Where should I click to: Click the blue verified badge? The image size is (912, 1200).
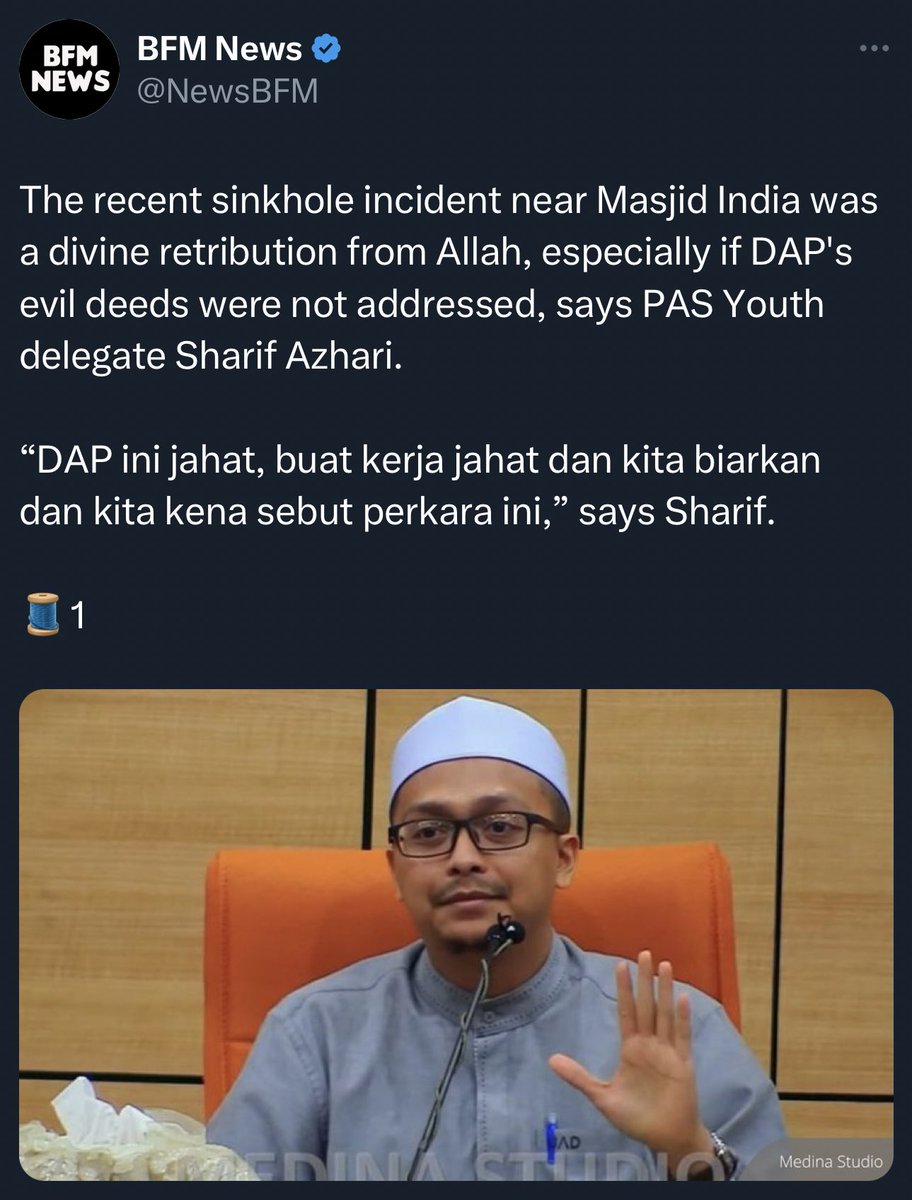(x=326, y=47)
